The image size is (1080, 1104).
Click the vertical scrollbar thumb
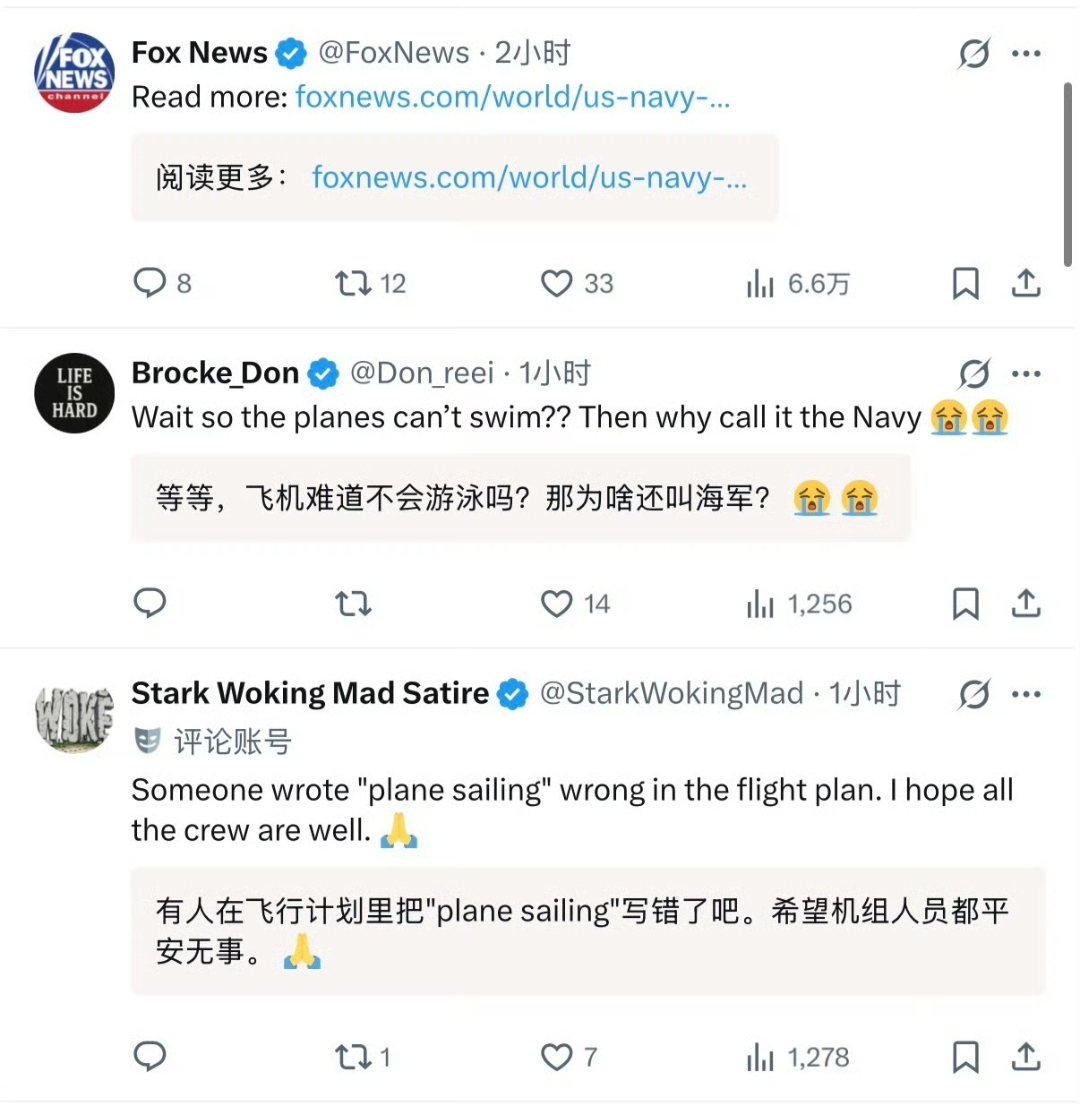[x=1067, y=174]
